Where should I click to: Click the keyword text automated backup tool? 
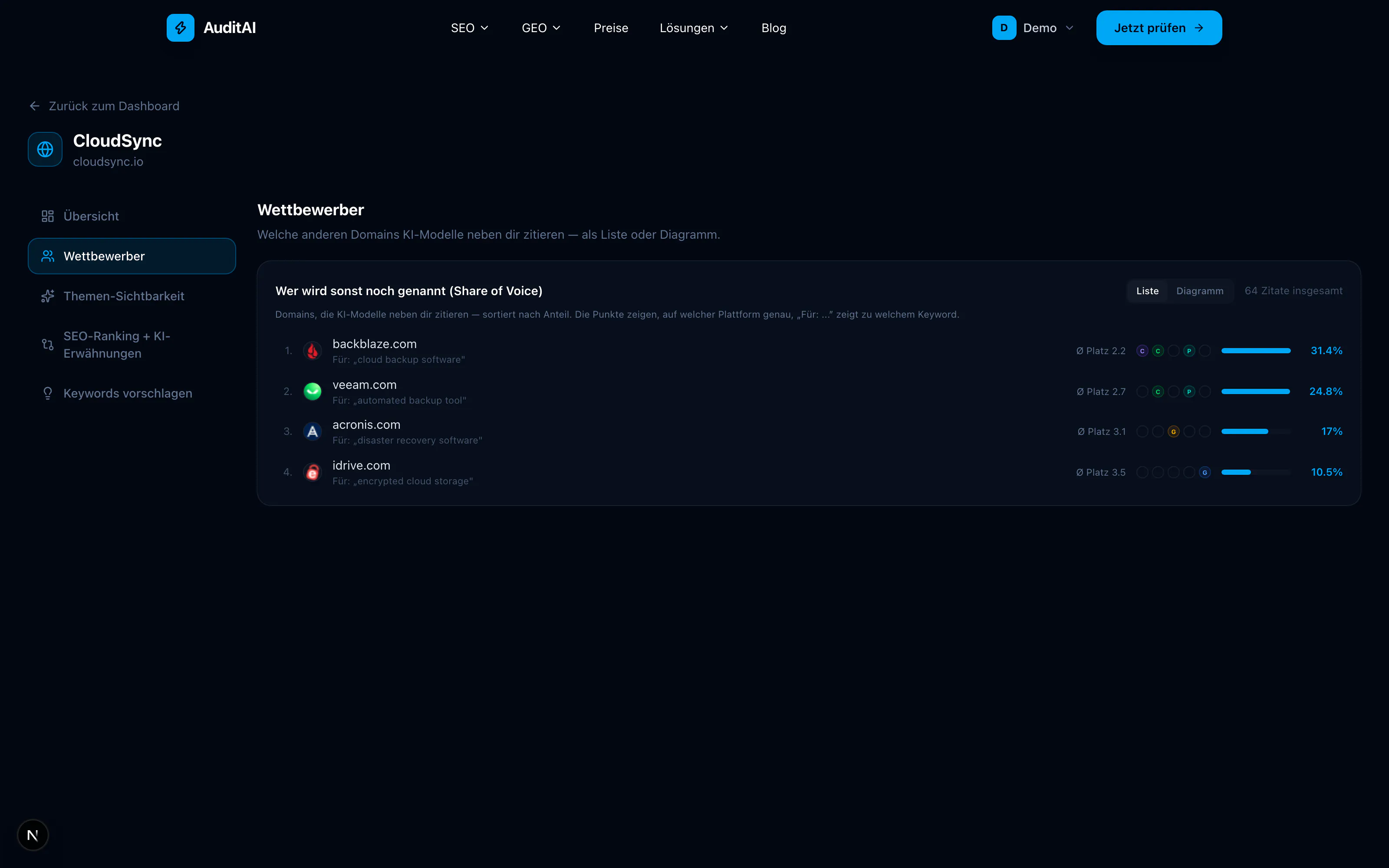[410, 401]
